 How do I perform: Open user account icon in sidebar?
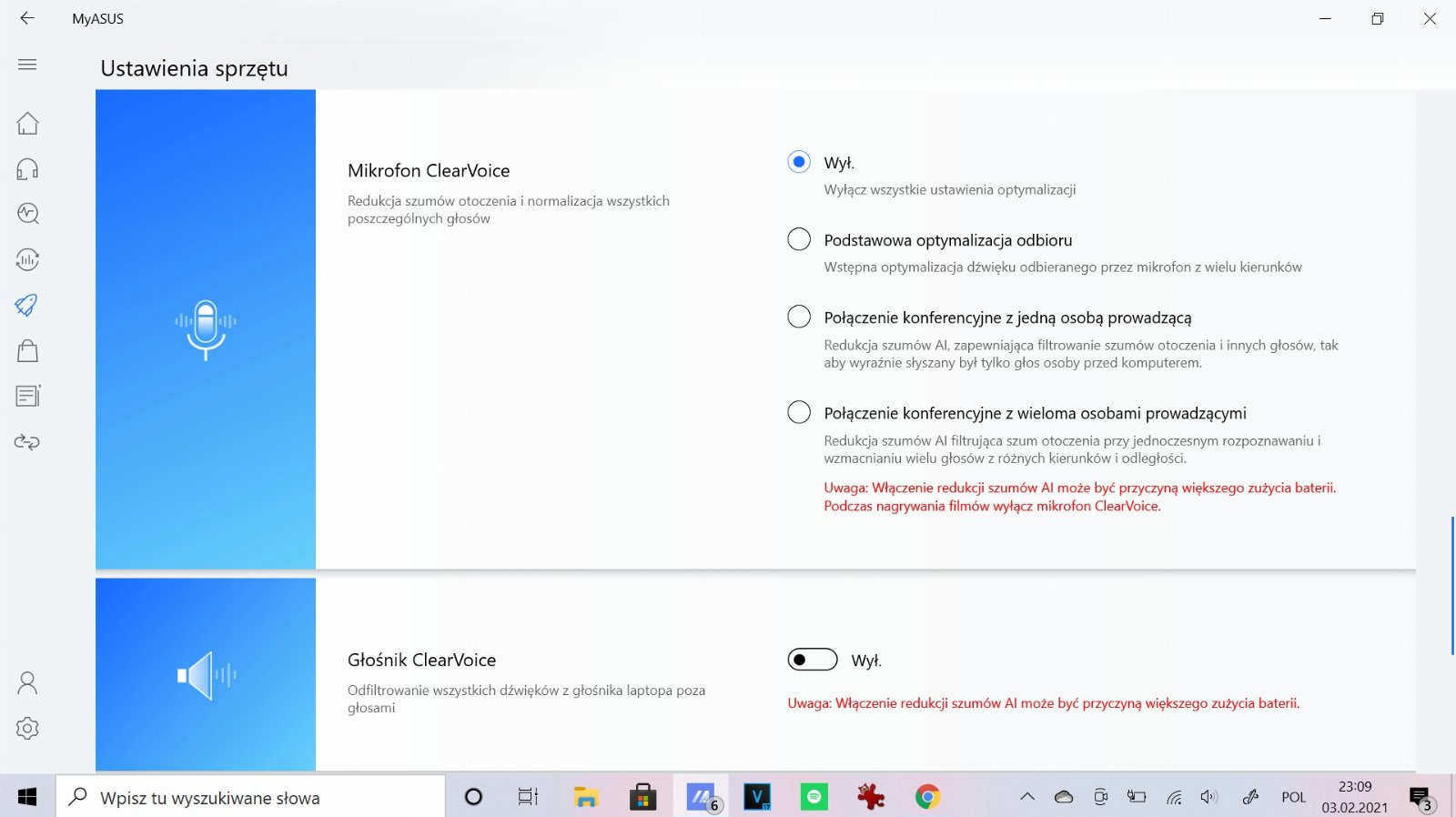point(27,682)
